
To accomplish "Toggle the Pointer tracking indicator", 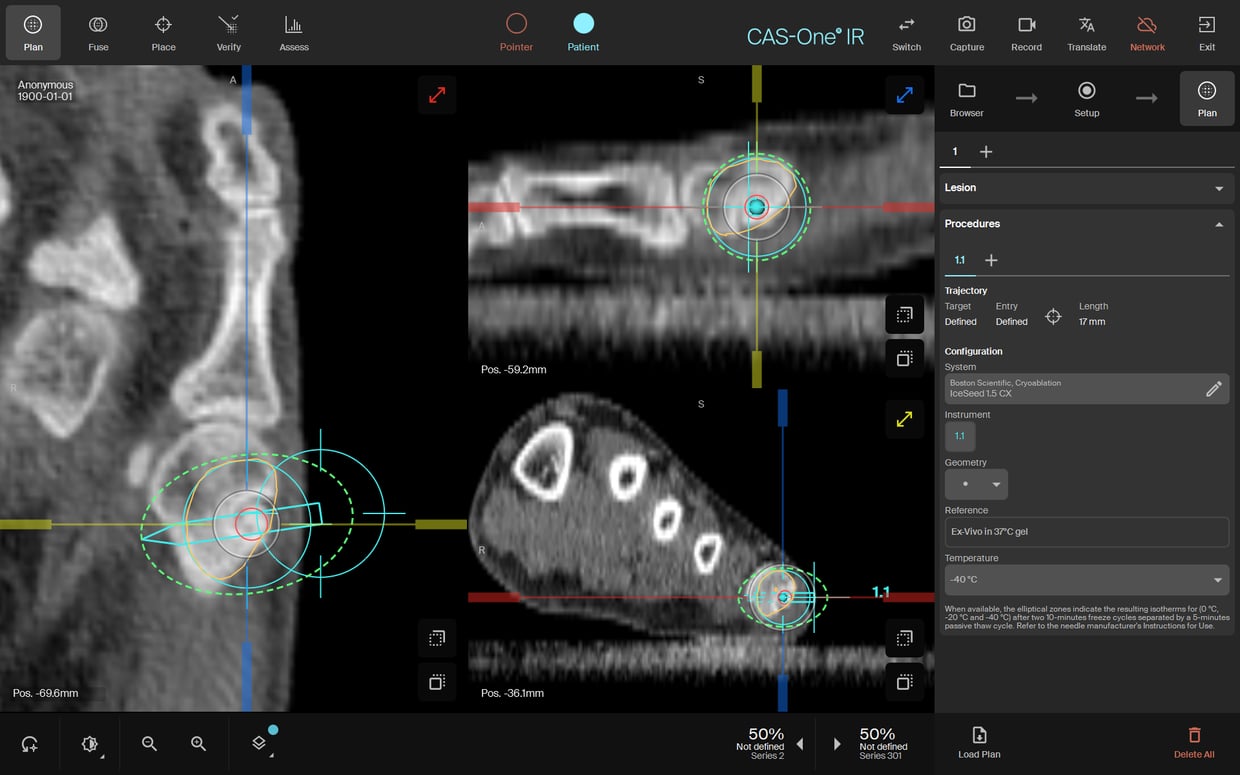I will point(516,32).
